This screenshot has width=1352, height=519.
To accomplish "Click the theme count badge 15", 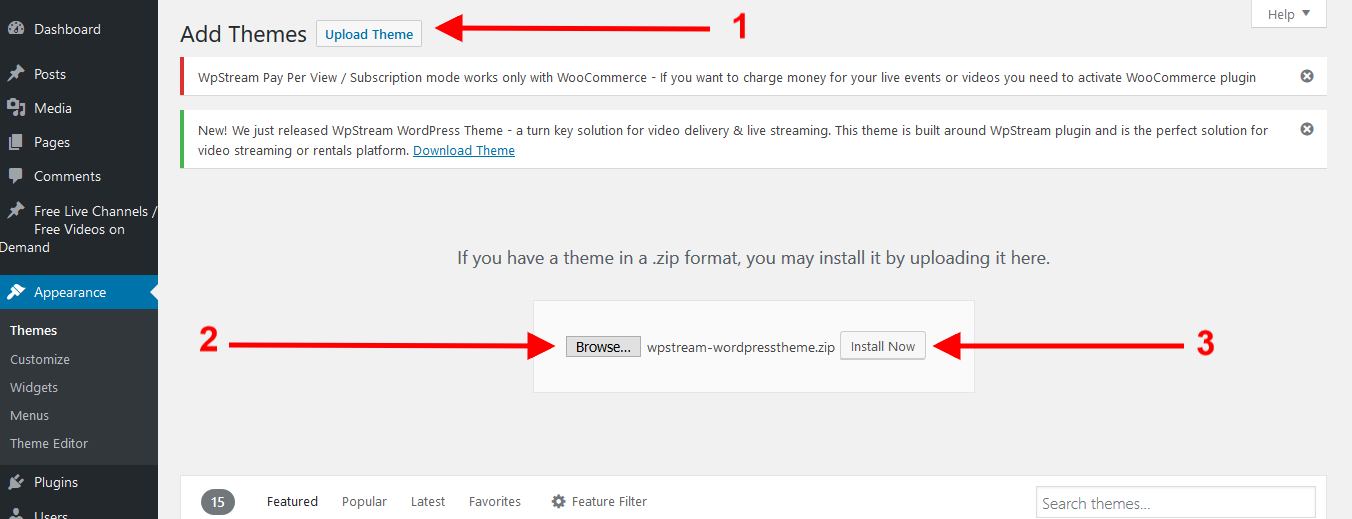I will click(x=218, y=502).
